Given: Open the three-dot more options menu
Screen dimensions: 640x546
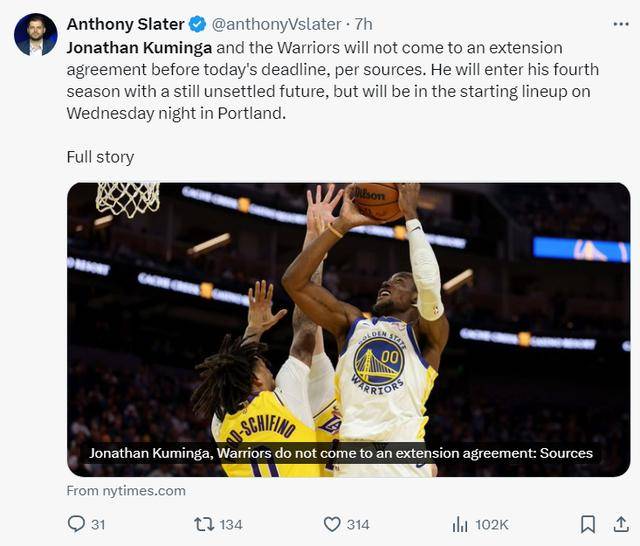Looking at the screenshot, I should (620, 23).
